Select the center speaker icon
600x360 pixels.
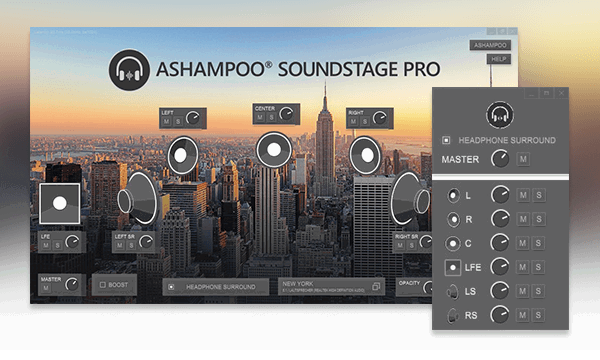click(x=274, y=150)
